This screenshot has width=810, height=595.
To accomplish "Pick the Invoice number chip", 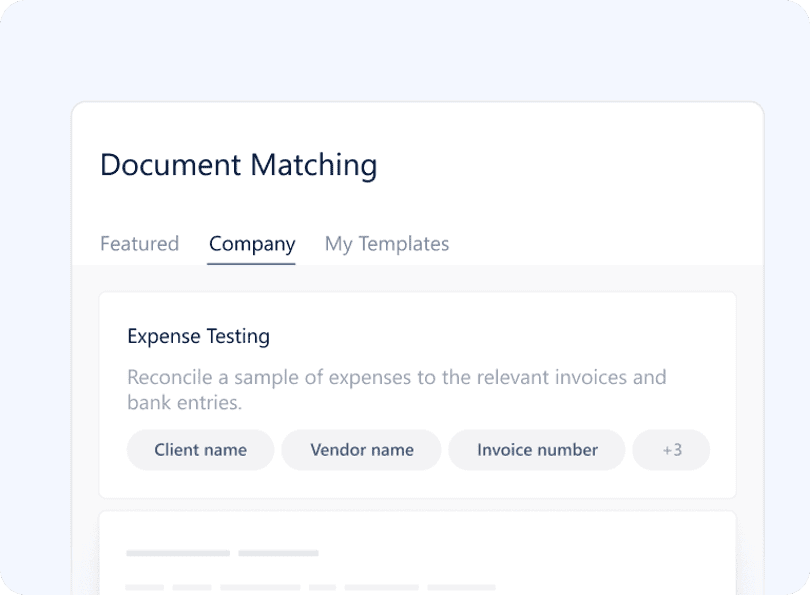I will pos(537,450).
